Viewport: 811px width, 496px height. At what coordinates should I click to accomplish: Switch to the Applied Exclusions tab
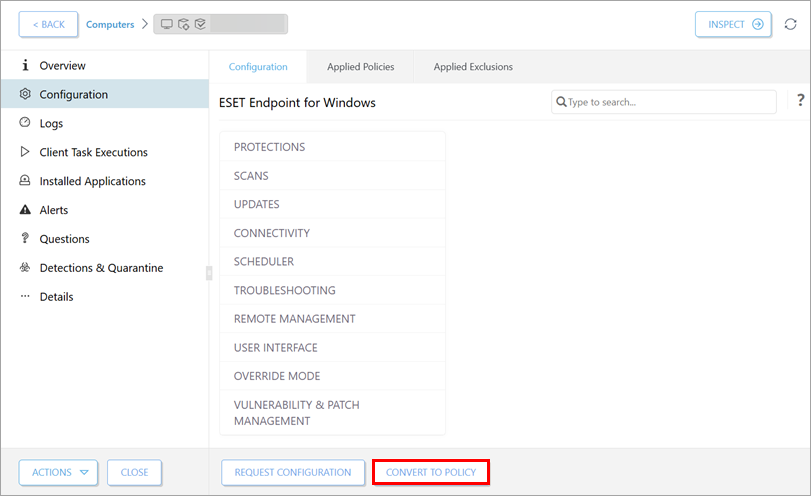tap(473, 67)
